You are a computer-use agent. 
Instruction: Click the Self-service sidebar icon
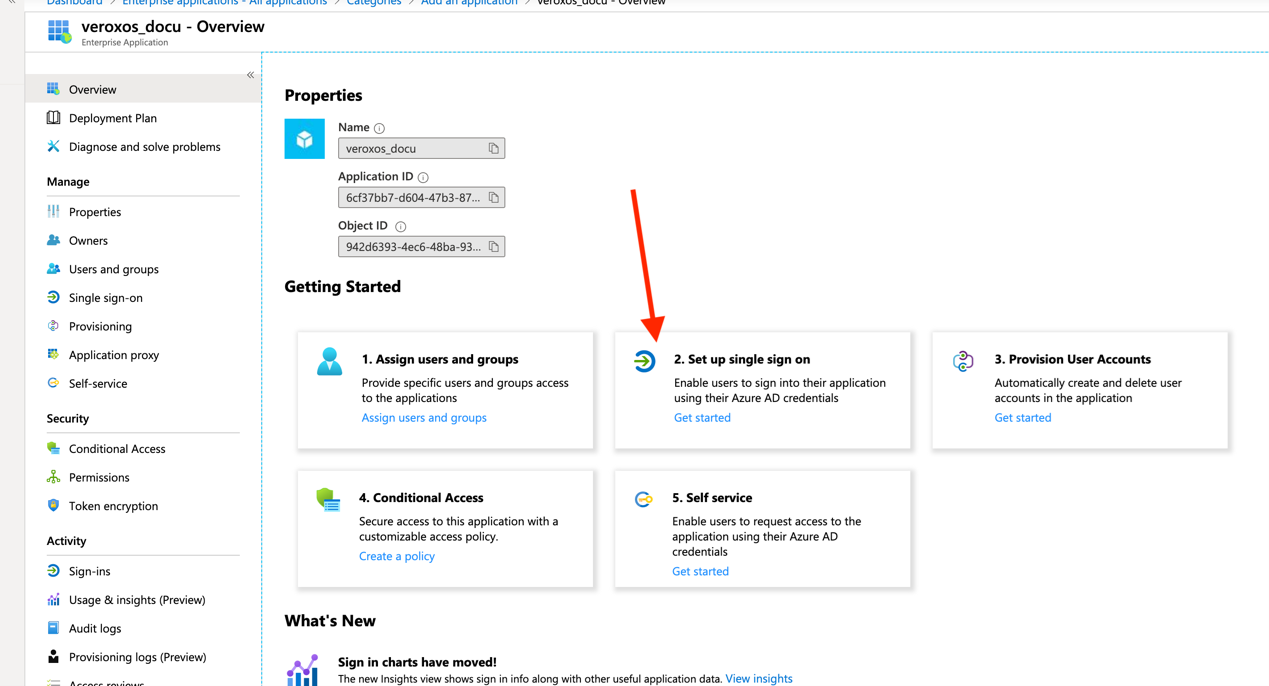54,383
